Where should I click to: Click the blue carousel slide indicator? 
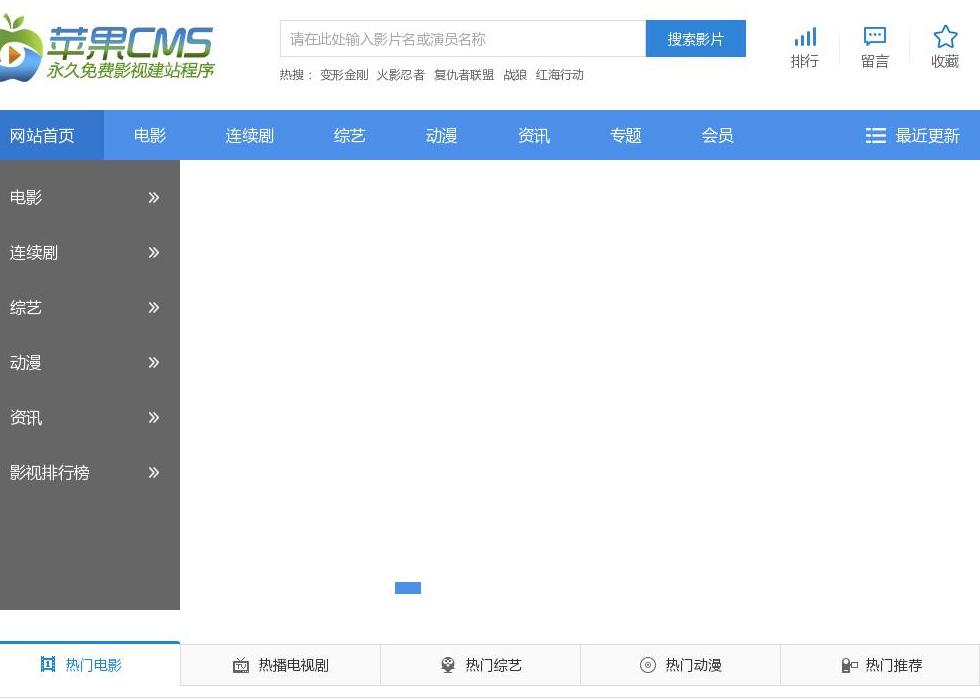coord(408,588)
